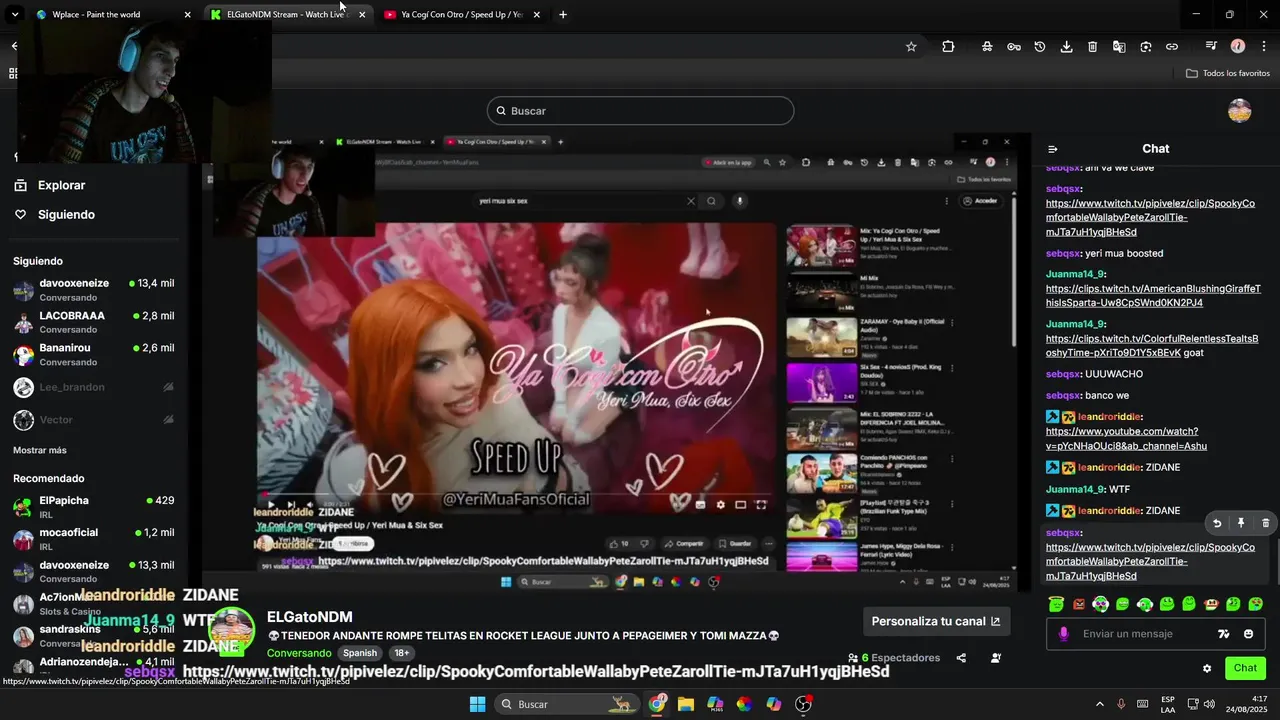This screenshot has width=1280, height=720.
Task: Open the translate extension icon
Action: (1119, 46)
